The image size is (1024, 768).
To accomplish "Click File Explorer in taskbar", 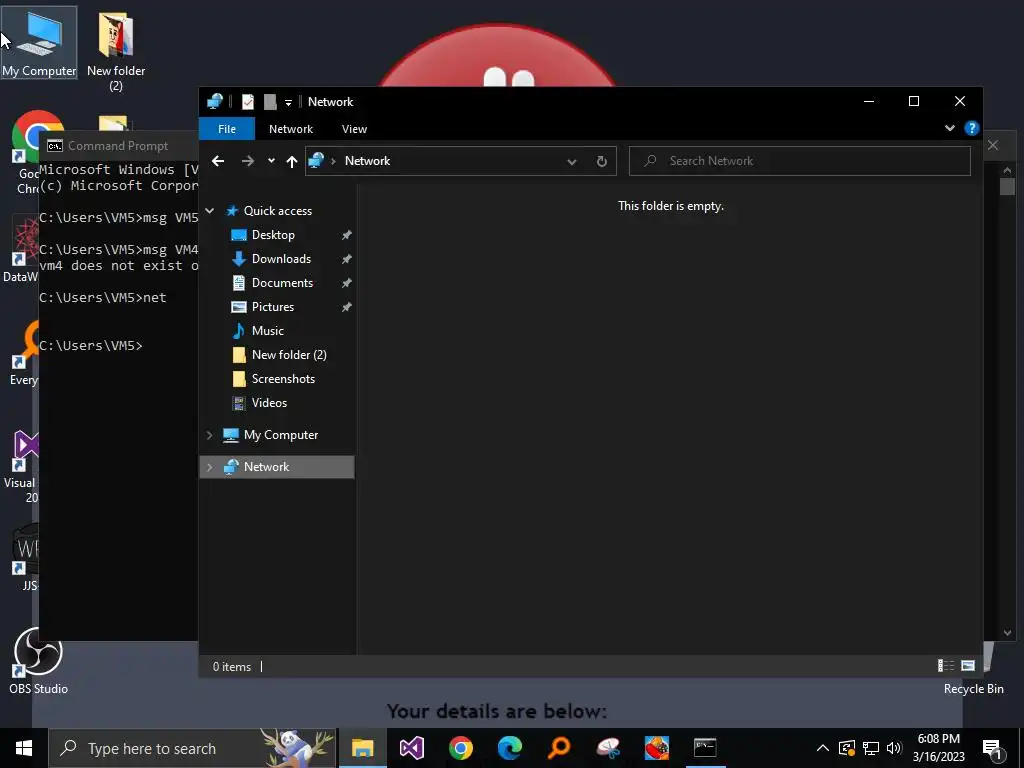I will 362,748.
